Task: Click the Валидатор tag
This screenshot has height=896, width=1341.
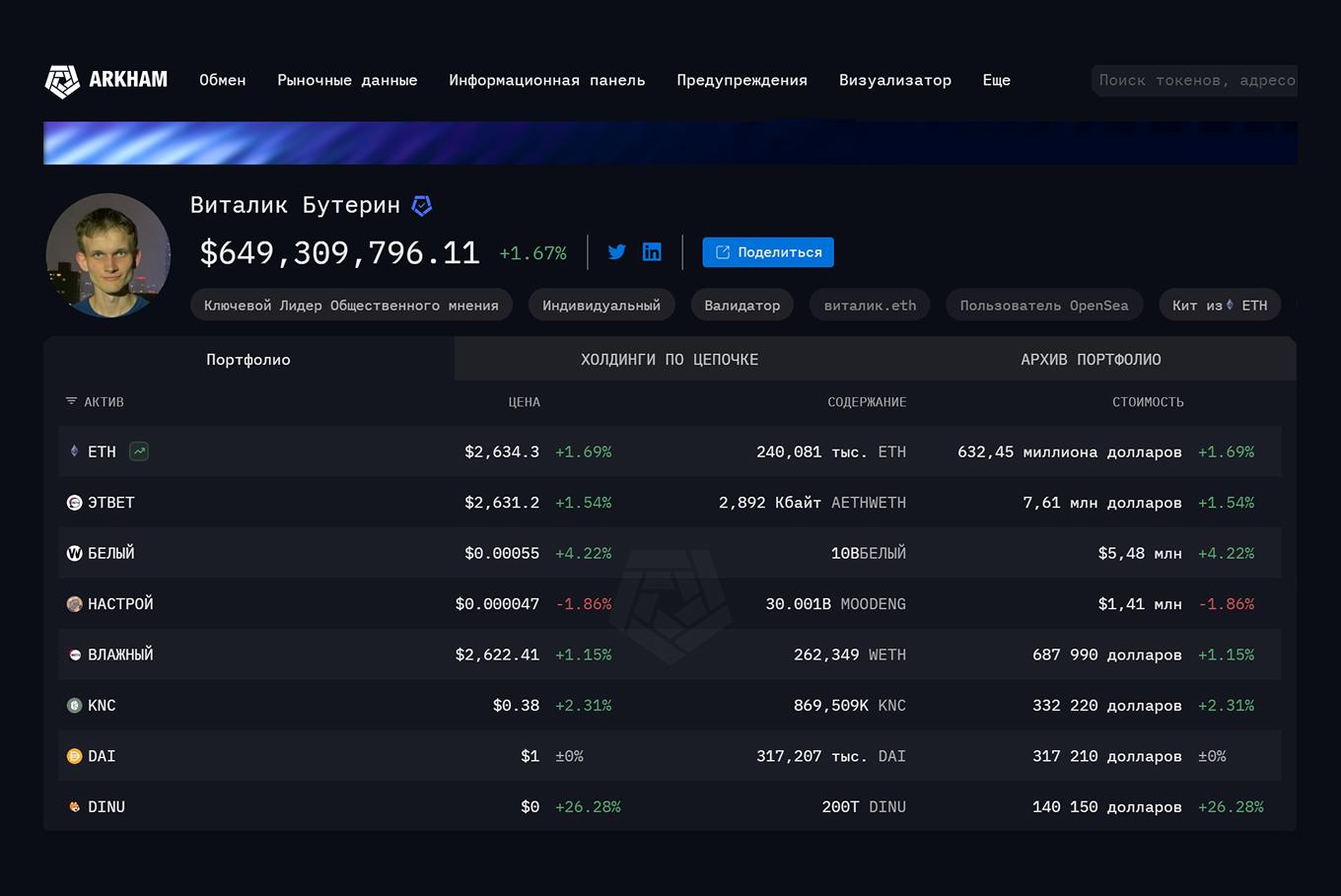Action: tap(741, 306)
